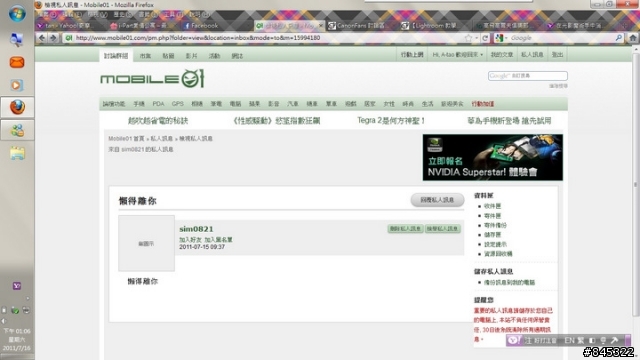Image resolution: width=640 pixels, height=360 pixels.
Task: Click the sim0821 avatar placeholder
Action: click(147, 243)
